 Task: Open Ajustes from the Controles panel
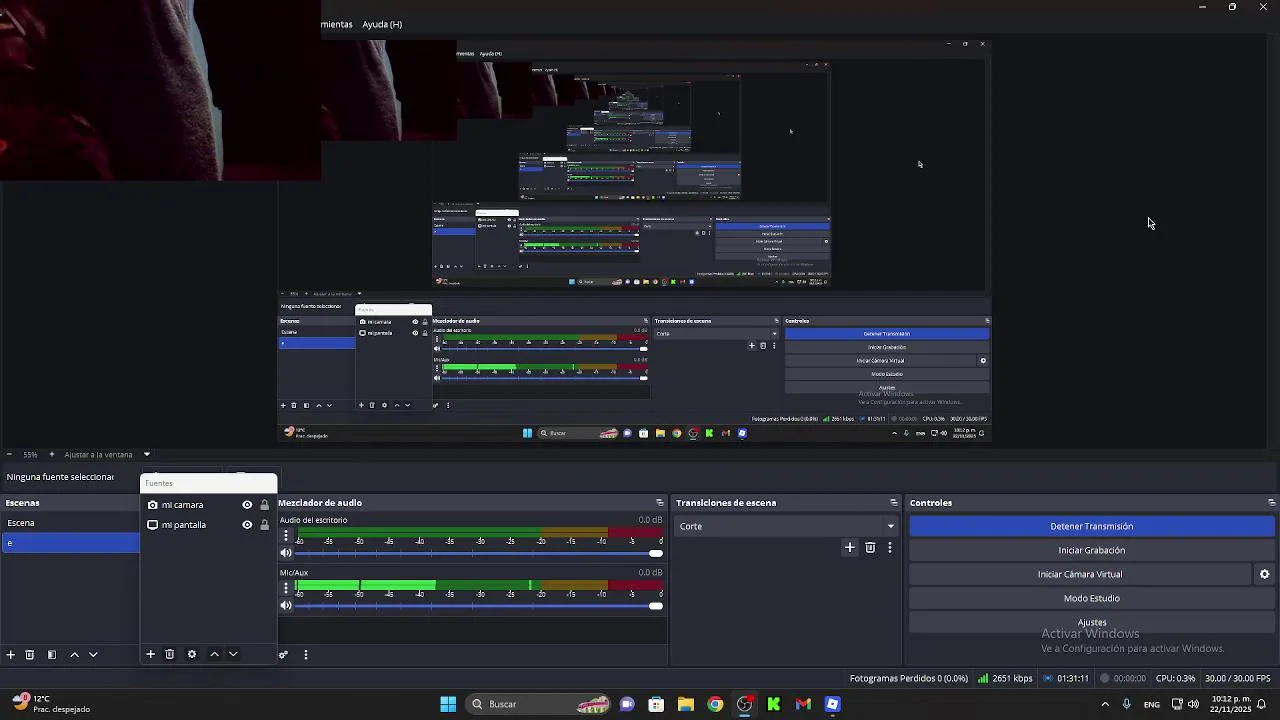point(1091,622)
